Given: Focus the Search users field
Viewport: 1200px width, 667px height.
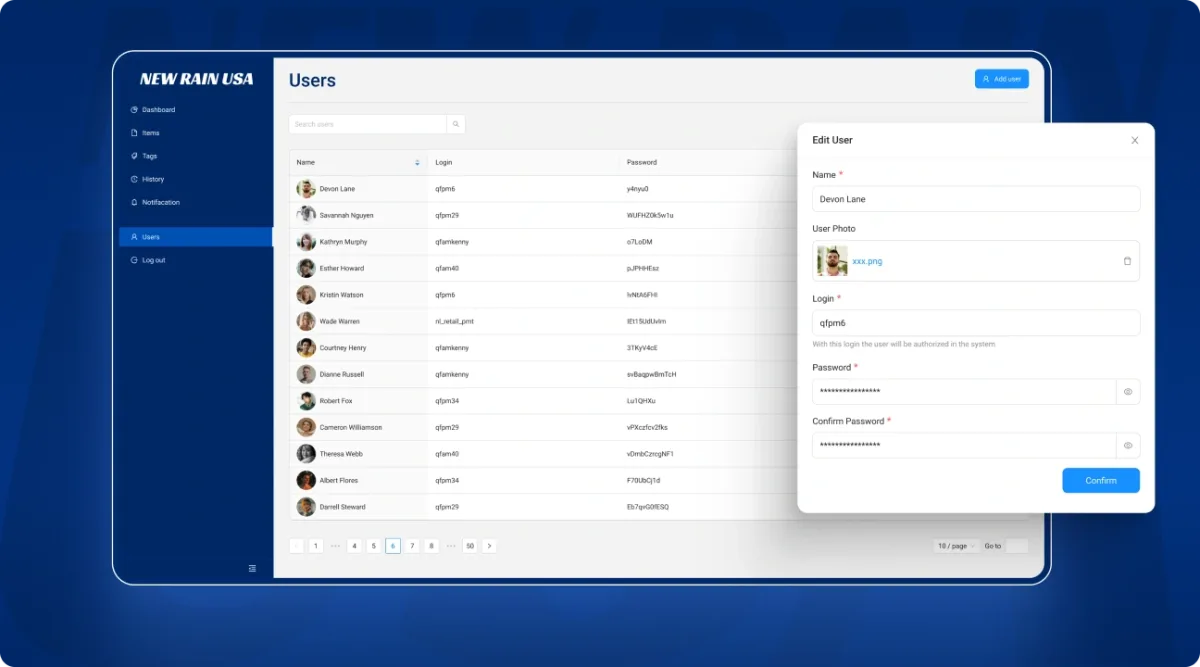Looking at the screenshot, I should pos(368,124).
